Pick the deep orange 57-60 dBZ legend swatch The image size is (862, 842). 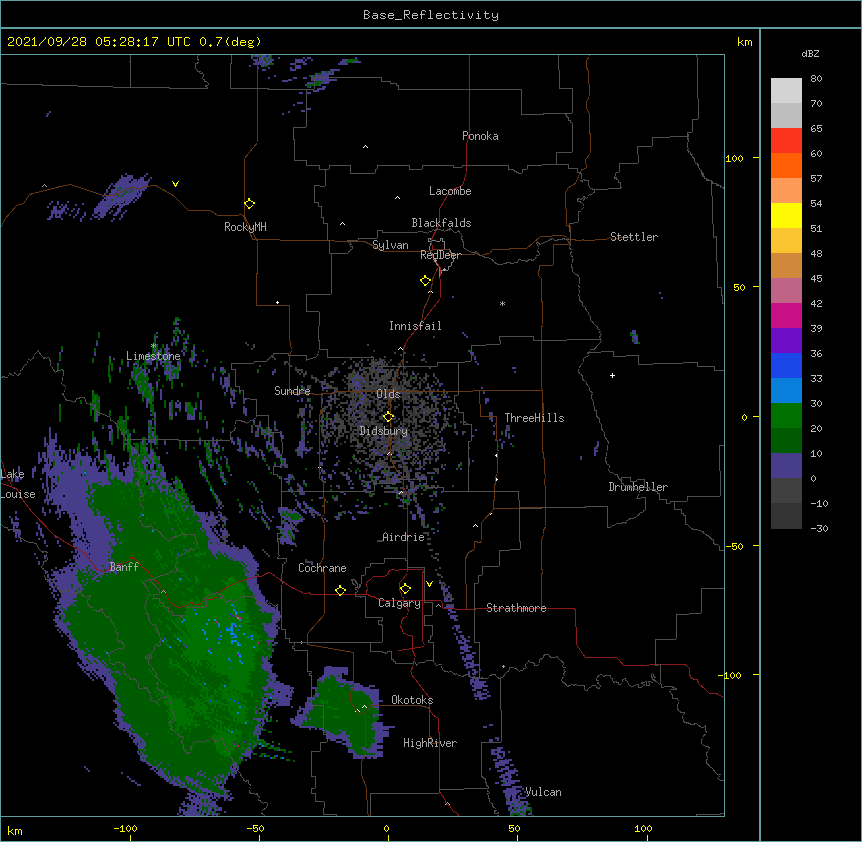click(786, 166)
